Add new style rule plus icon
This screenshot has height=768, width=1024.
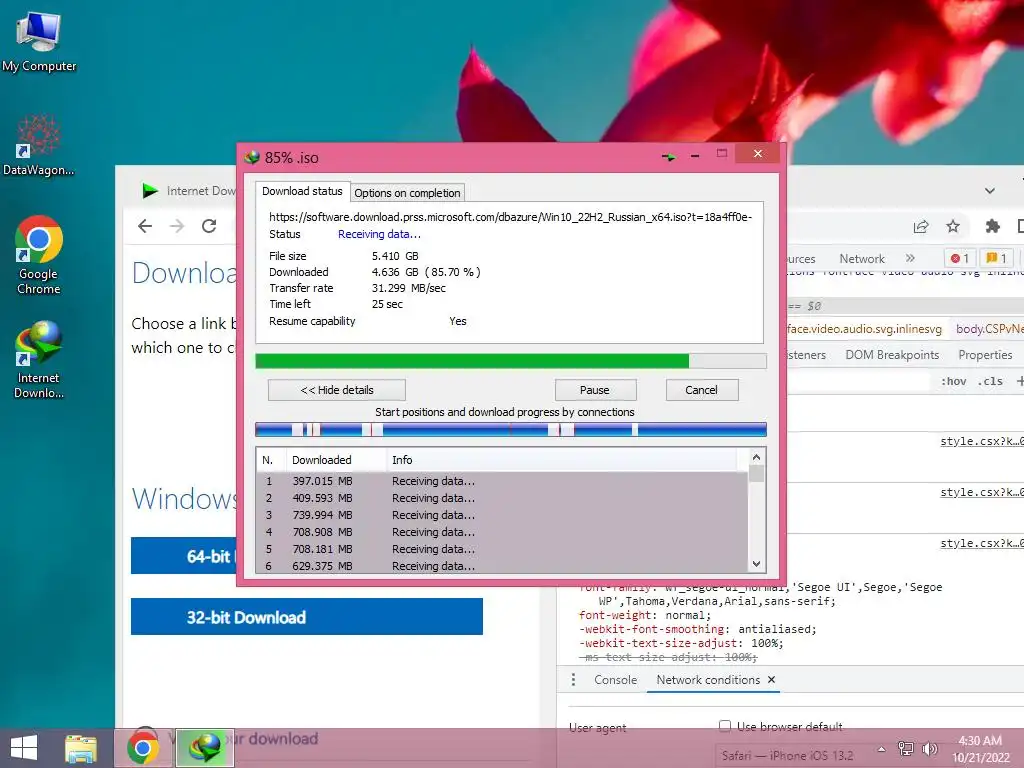[x=1019, y=381]
